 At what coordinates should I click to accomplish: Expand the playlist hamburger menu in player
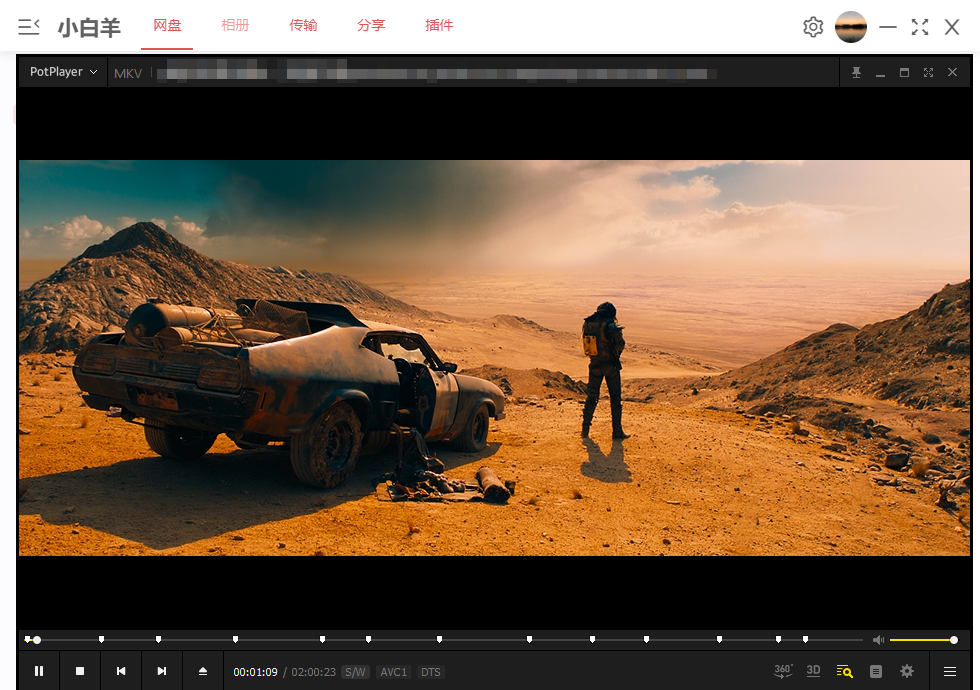[x=950, y=671]
